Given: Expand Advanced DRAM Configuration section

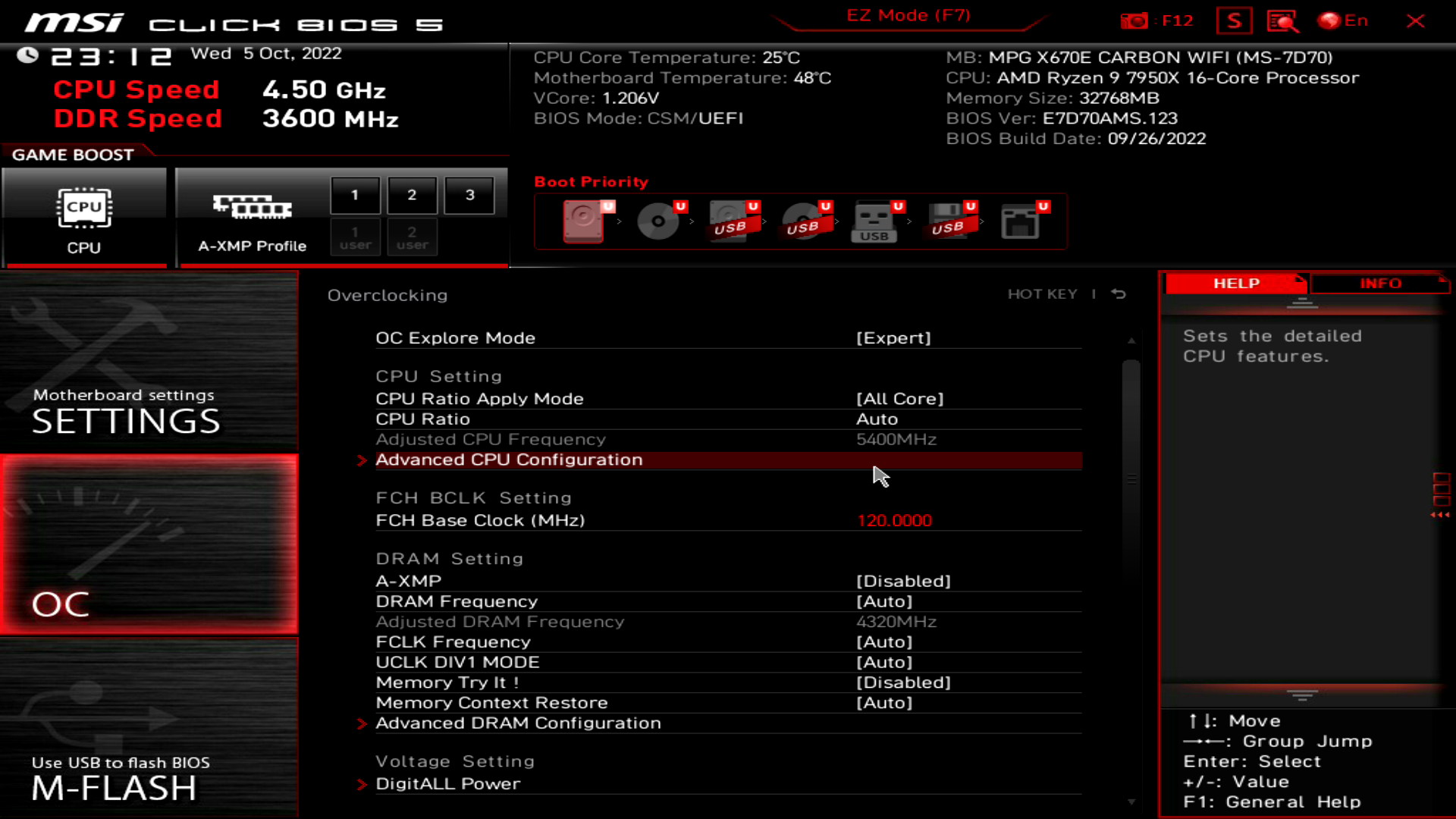Looking at the screenshot, I should point(518,722).
